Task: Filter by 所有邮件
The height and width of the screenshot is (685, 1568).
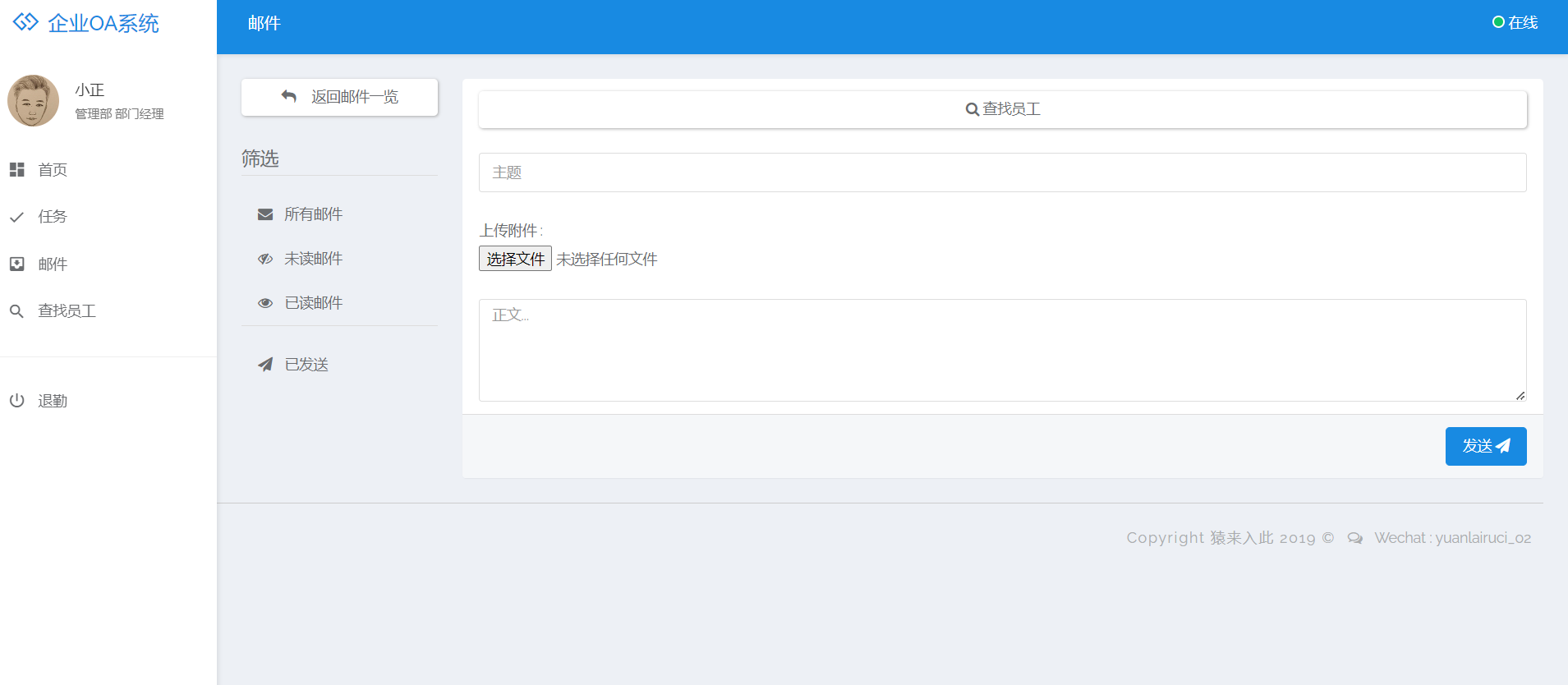Action: (314, 214)
